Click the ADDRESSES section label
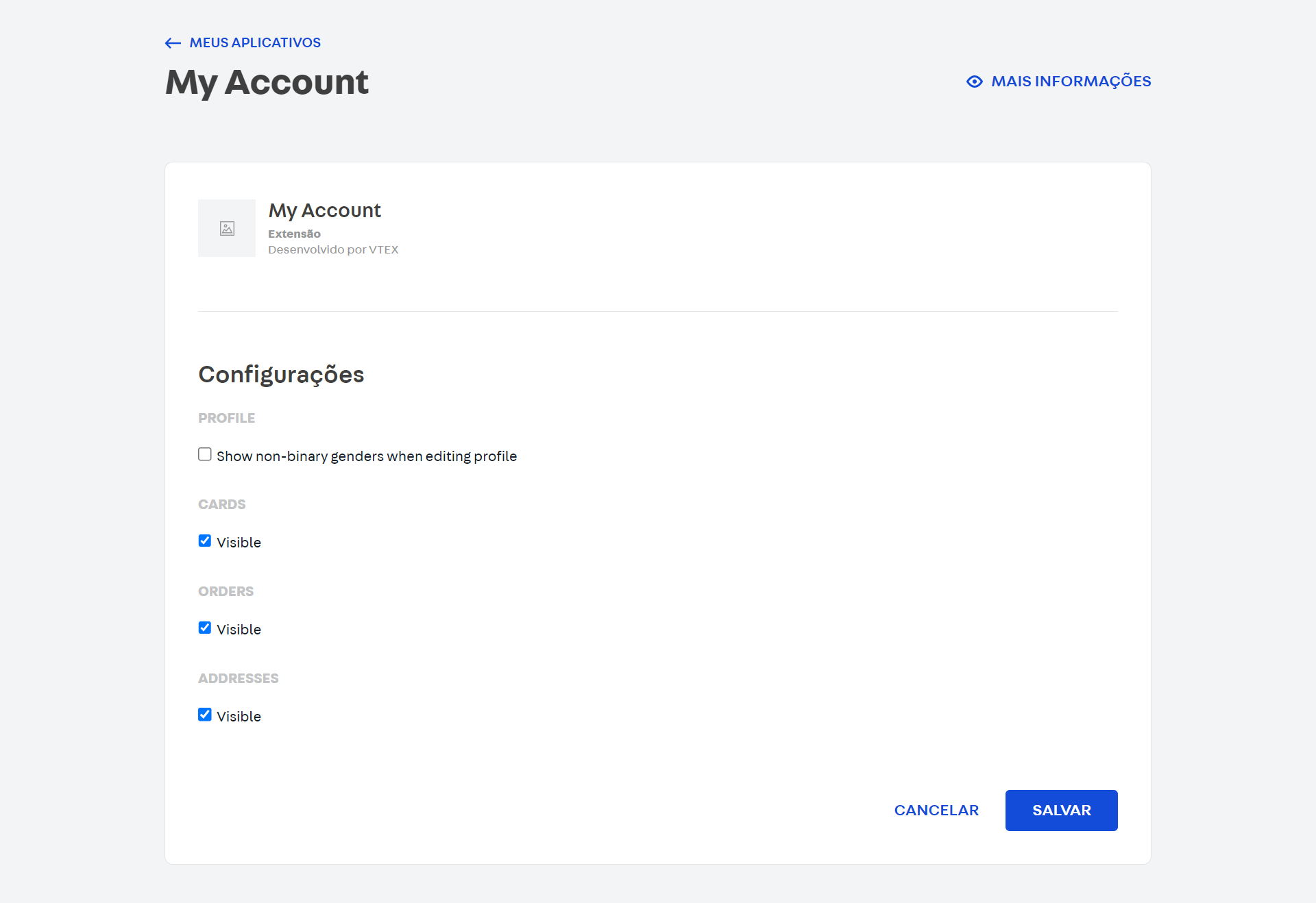 (x=239, y=678)
